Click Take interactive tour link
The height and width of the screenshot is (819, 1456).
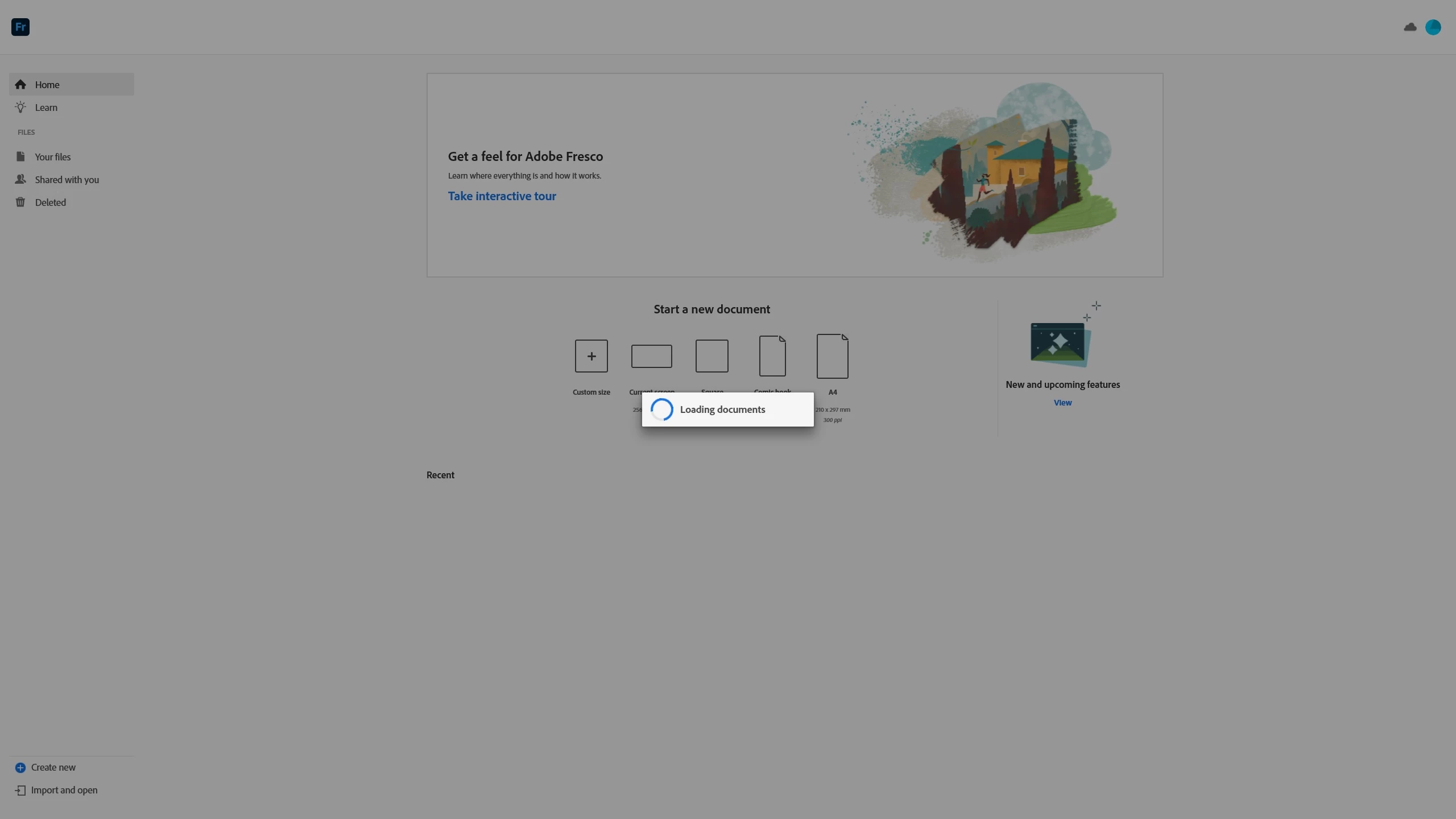tap(502, 196)
